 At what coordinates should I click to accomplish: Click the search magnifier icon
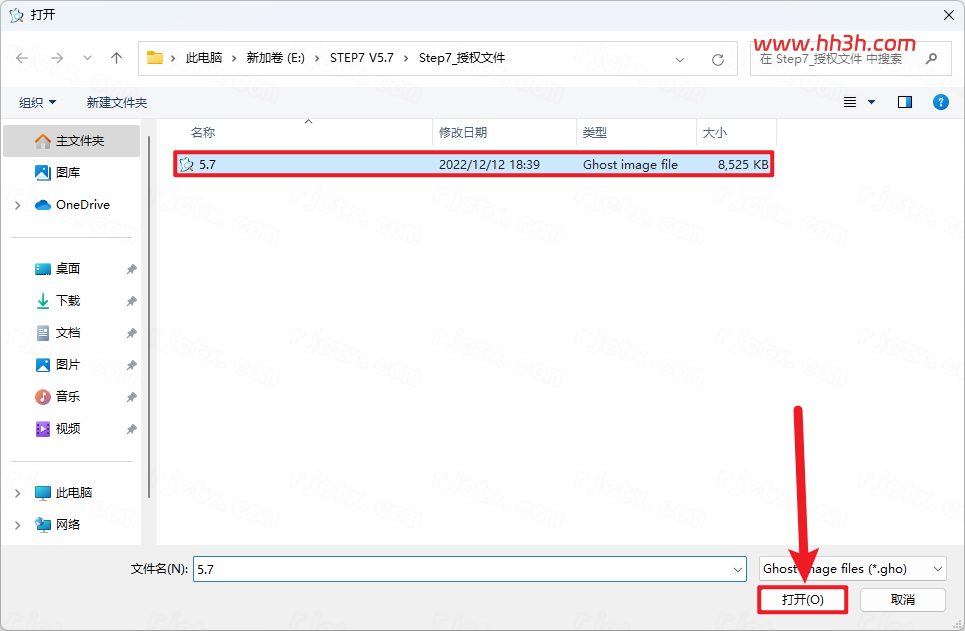tap(932, 58)
